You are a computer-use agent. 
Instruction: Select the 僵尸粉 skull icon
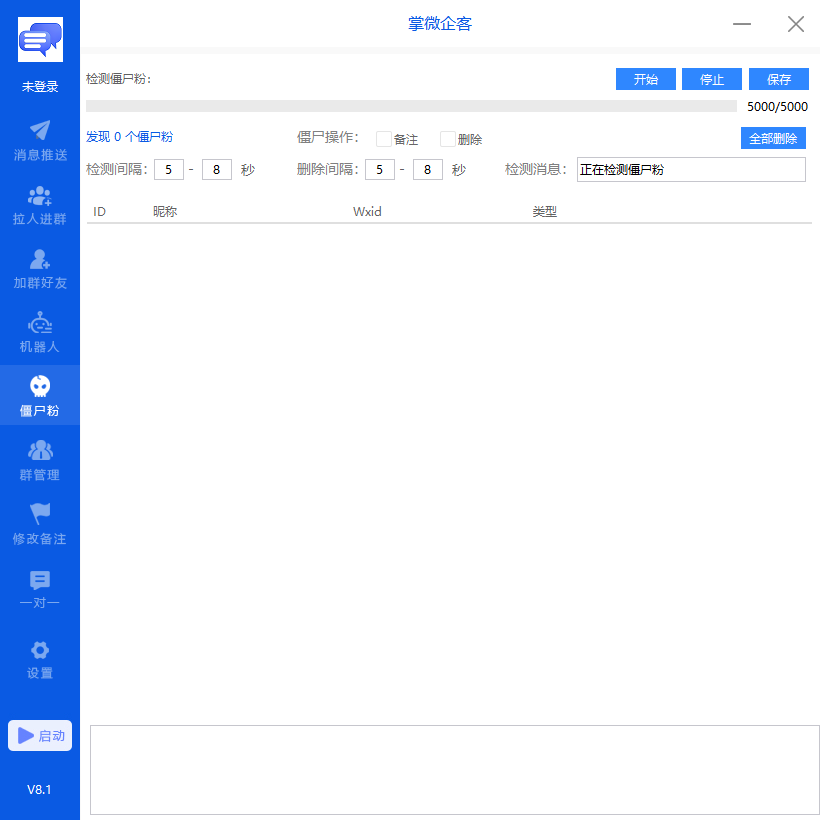(x=40, y=387)
